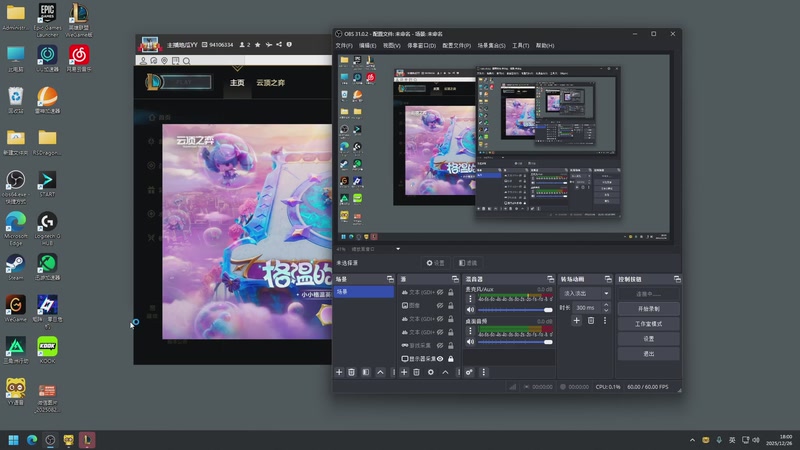800x450 pixels.
Task: Open transition properties three-dot menu
Action: pyautogui.click(x=605, y=320)
